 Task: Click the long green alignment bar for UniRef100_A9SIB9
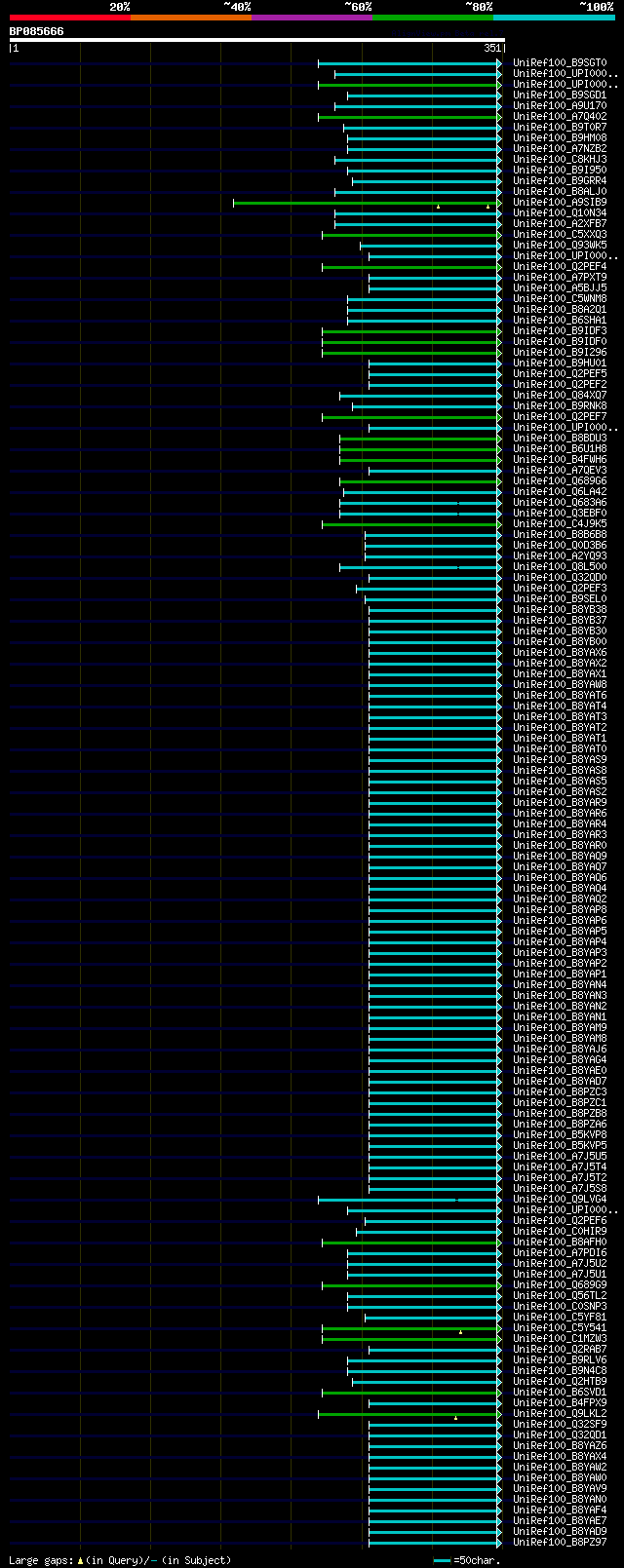[367, 203]
